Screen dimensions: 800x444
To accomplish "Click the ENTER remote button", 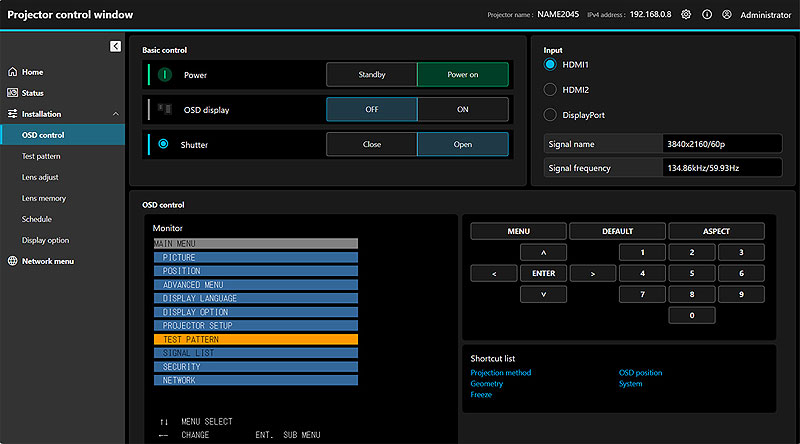I will 543,274.
